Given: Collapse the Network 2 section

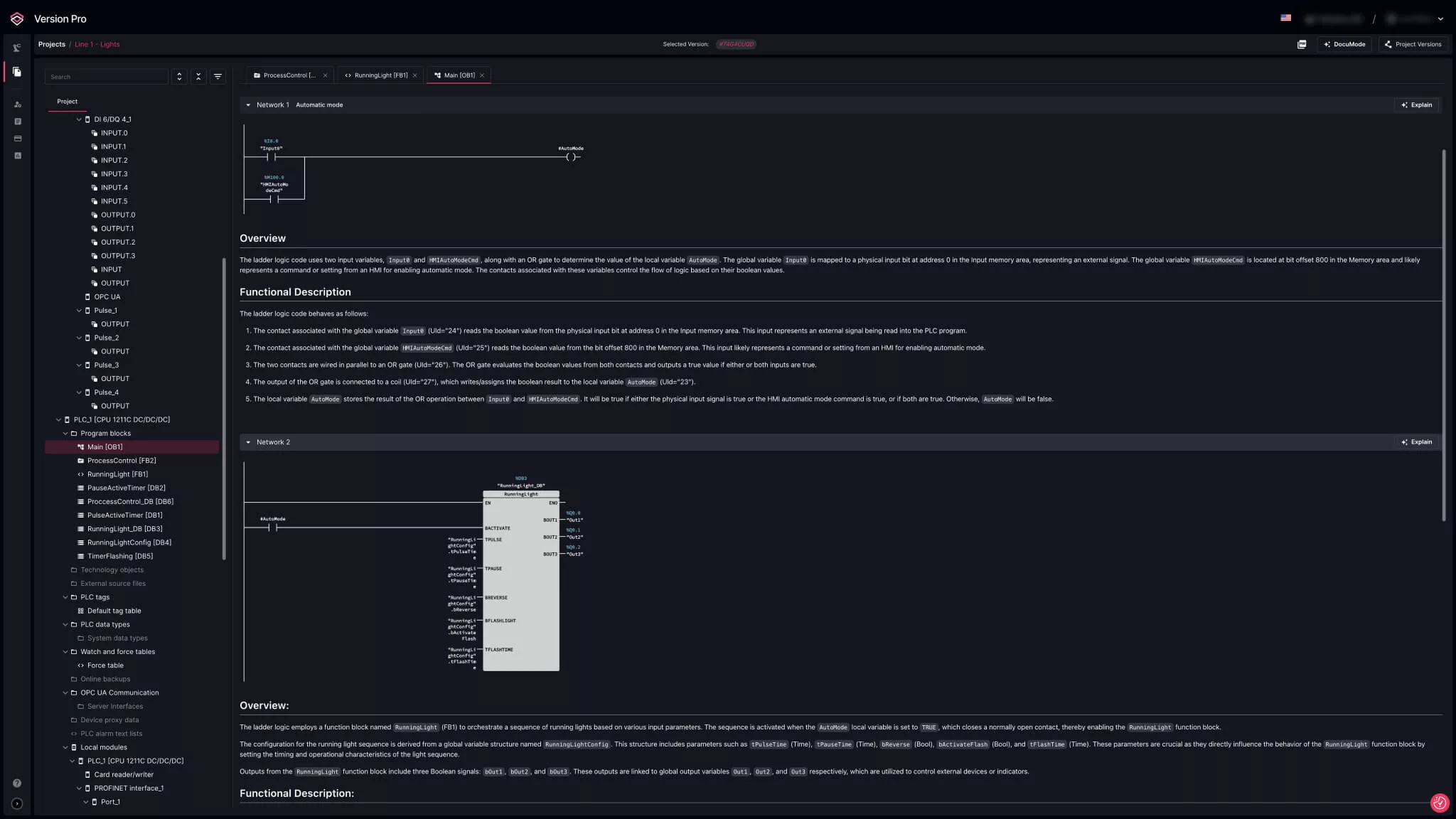Looking at the screenshot, I should 248,442.
